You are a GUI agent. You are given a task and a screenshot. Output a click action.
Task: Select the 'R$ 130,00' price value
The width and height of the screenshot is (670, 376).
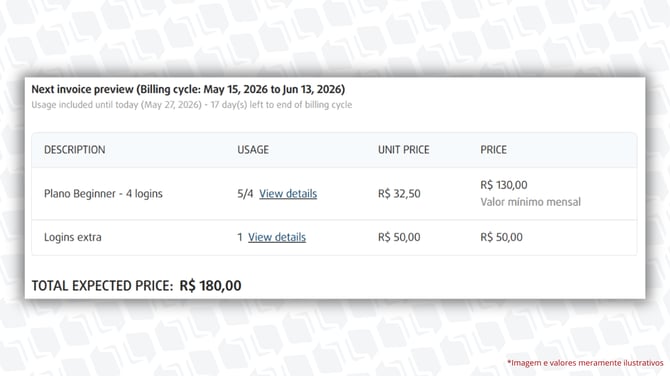click(504, 185)
